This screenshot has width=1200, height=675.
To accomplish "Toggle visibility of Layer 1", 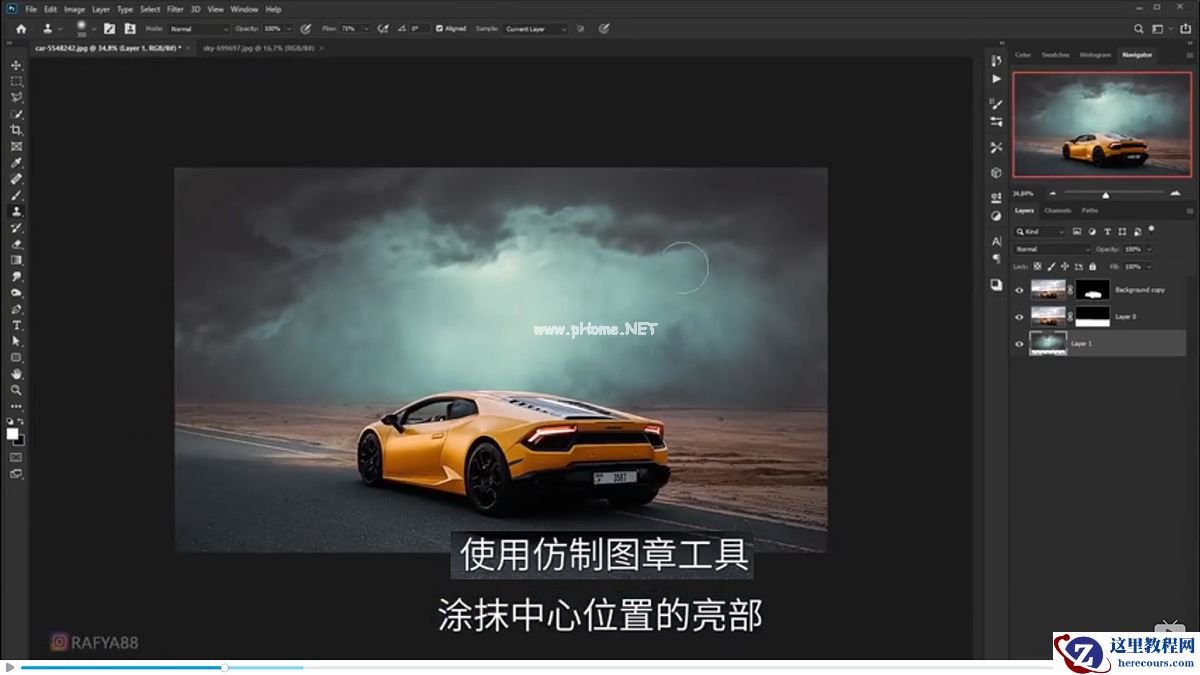I will (x=1018, y=343).
